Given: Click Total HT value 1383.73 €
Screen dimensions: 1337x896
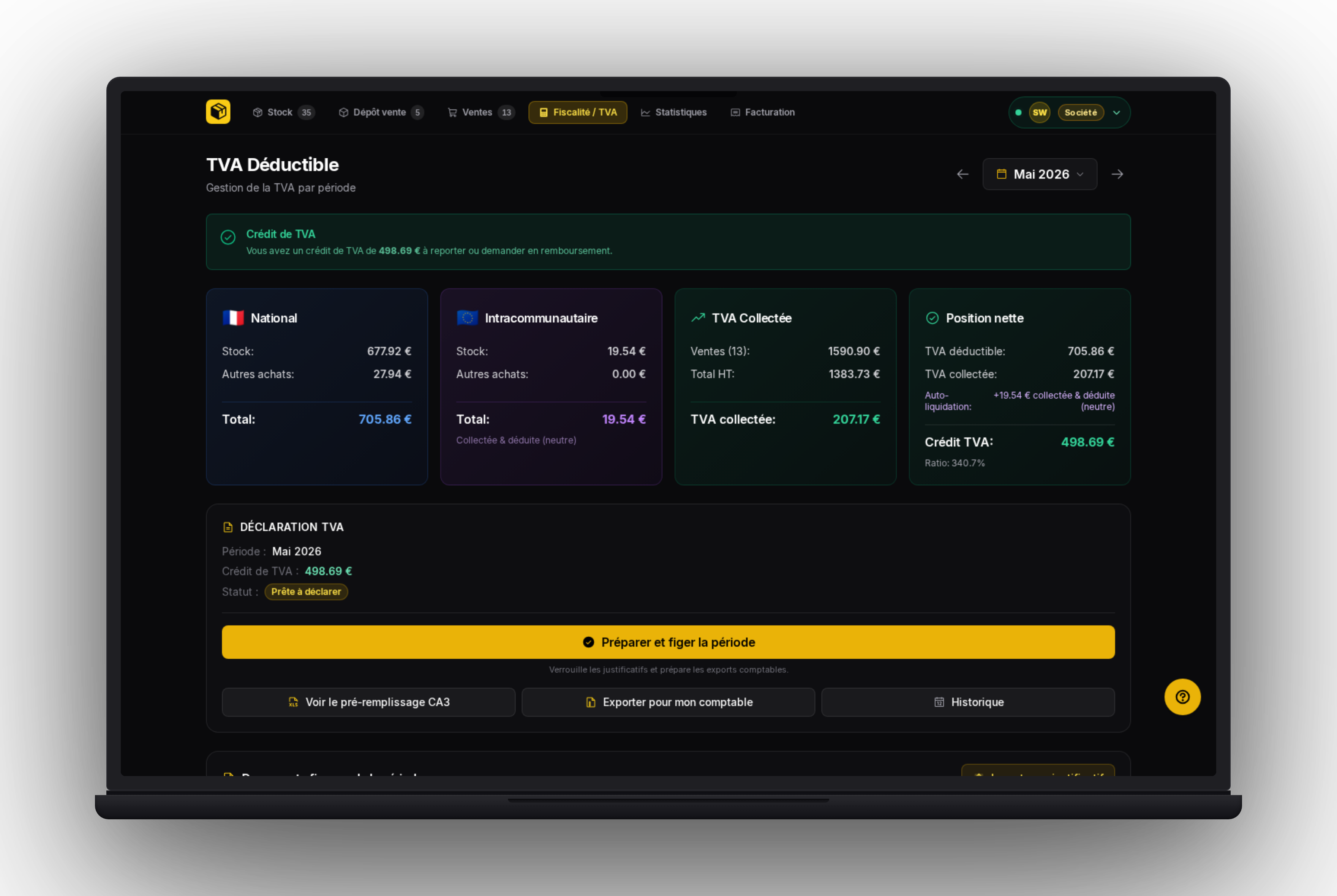Looking at the screenshot, I should [854, 374].
